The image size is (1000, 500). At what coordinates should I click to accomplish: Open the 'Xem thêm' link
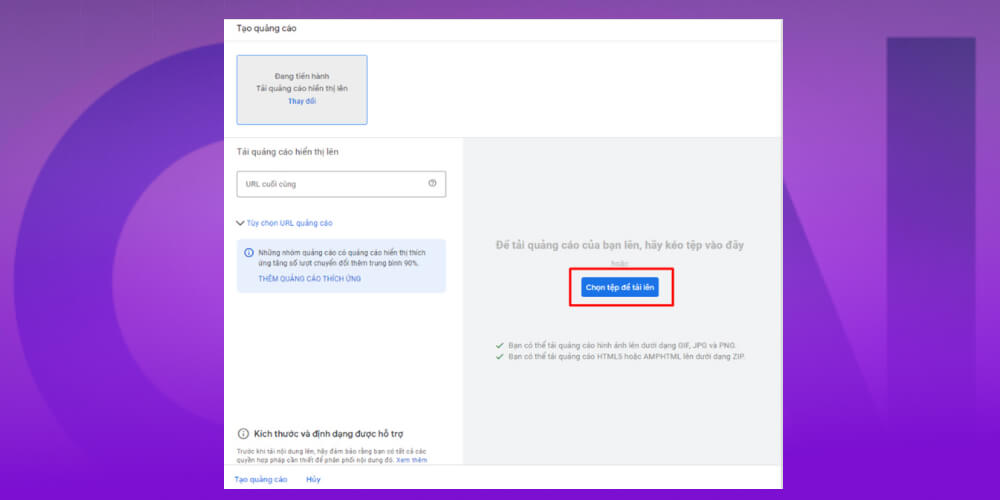[x=411, y=460]
